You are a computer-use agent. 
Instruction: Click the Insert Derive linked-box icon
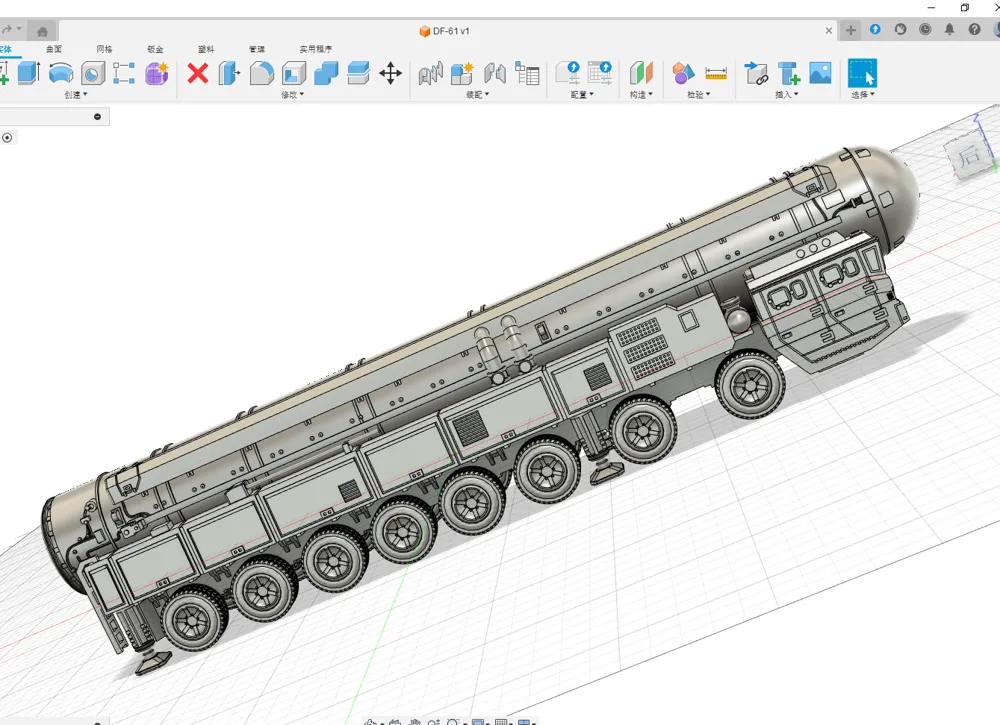coord(756,73)
